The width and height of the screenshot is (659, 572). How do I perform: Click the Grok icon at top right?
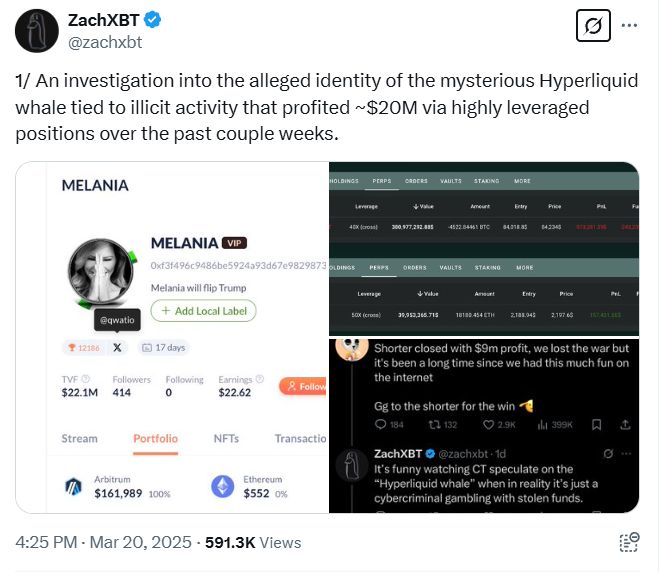[593, 26]
